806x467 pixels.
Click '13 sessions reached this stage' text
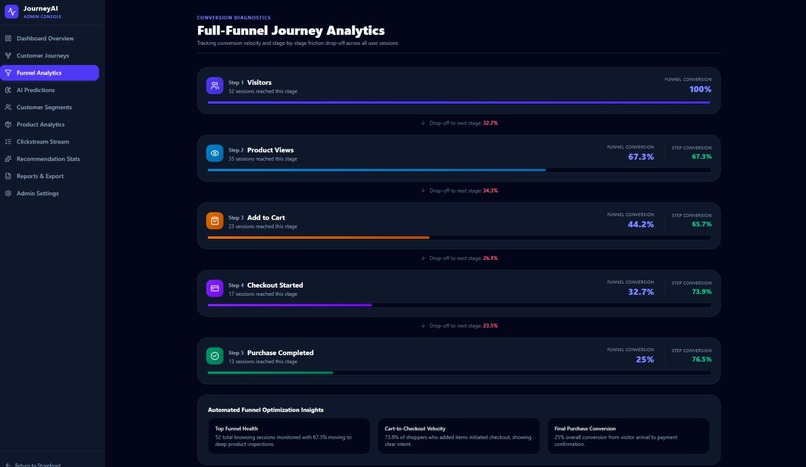(263, 362)
